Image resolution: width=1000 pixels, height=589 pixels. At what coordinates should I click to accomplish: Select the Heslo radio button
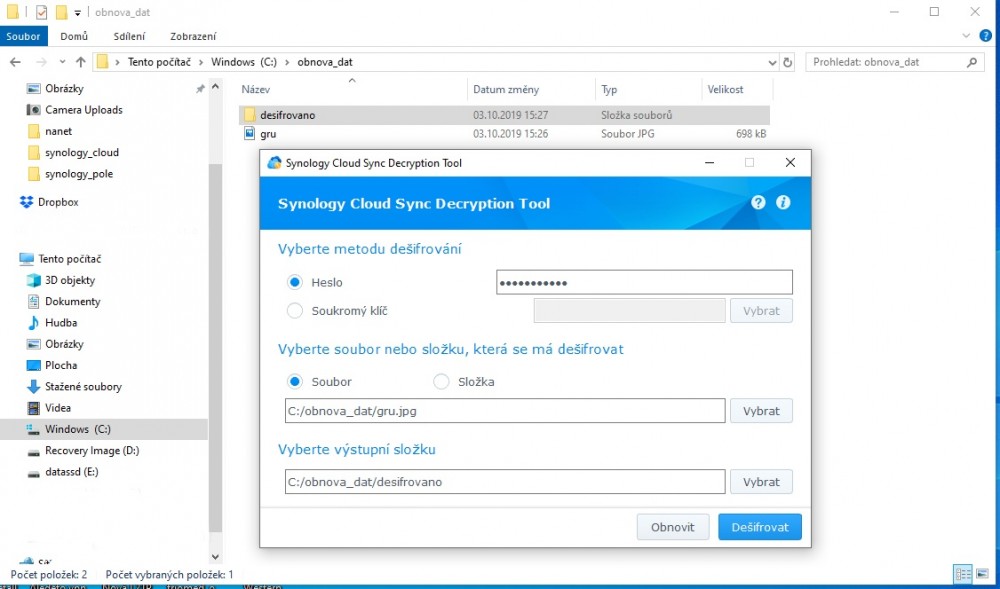(x=295, y=283)
